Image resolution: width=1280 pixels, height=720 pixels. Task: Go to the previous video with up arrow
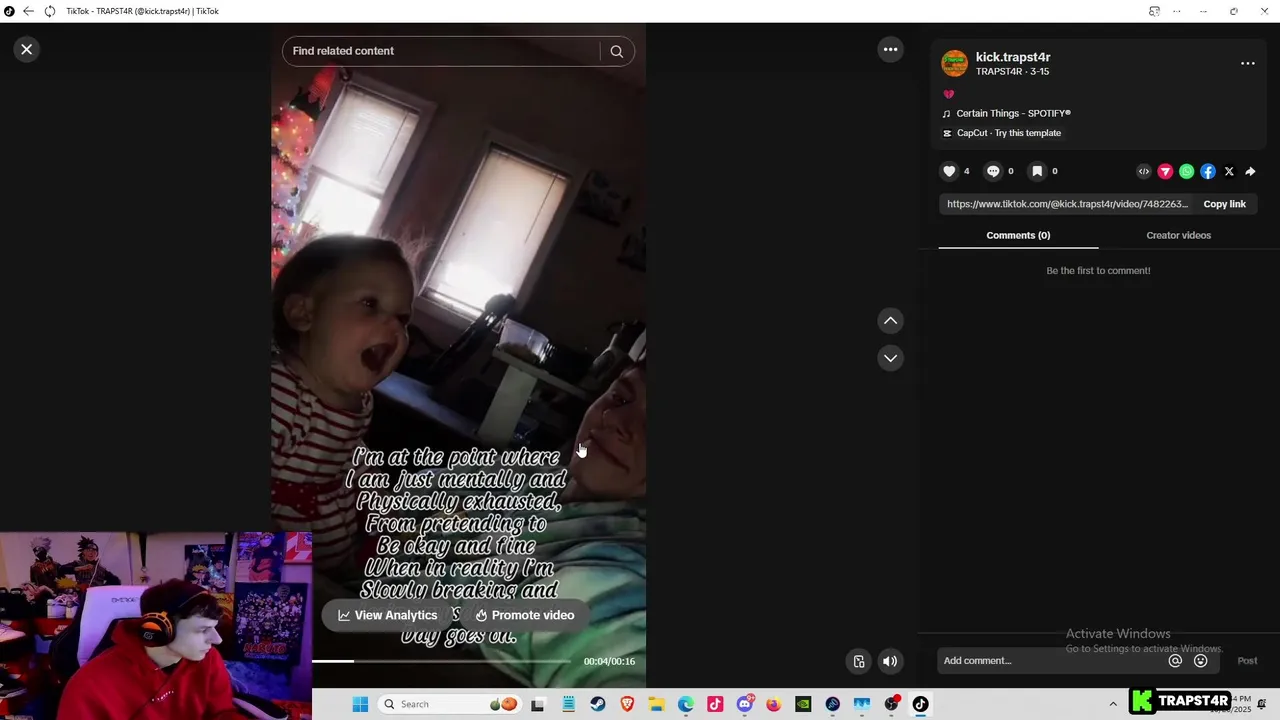[890, 320]
